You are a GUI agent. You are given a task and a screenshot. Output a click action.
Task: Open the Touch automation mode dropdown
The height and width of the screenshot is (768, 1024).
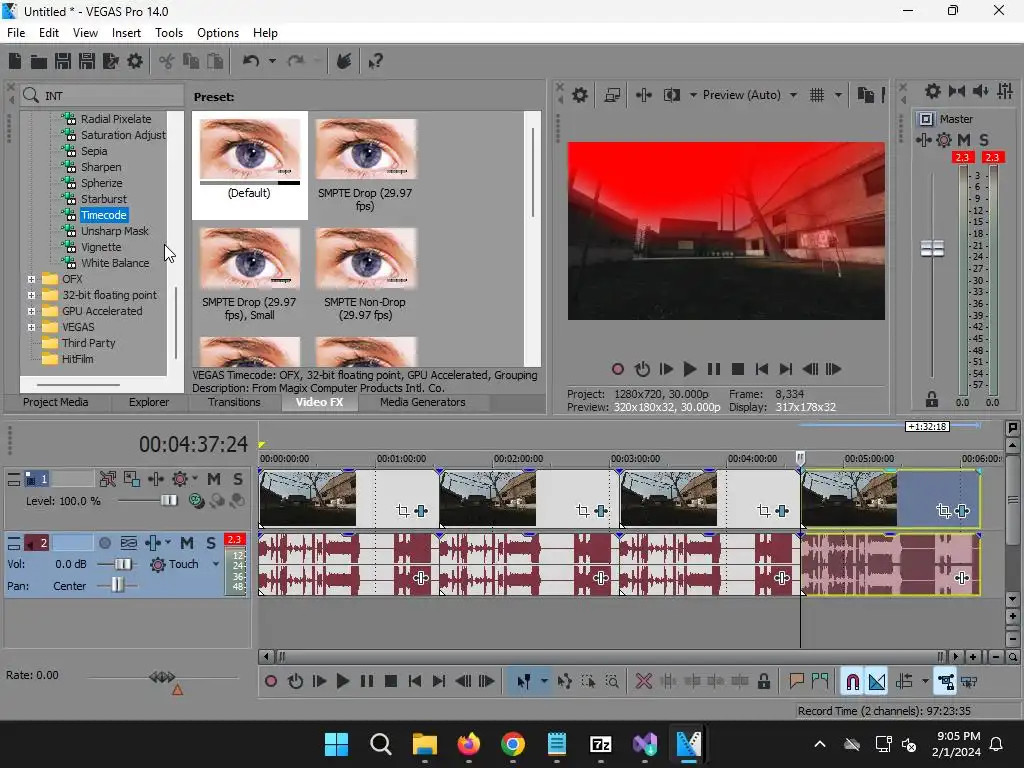tap(216, 564)
